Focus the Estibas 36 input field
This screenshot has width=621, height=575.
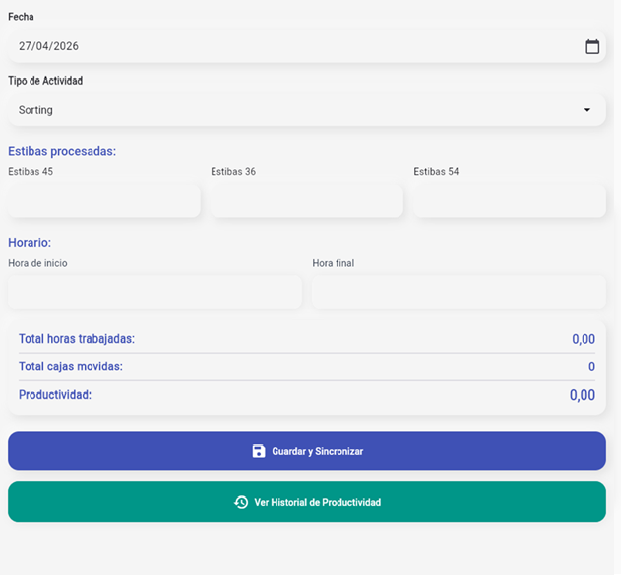coord(307,201)
